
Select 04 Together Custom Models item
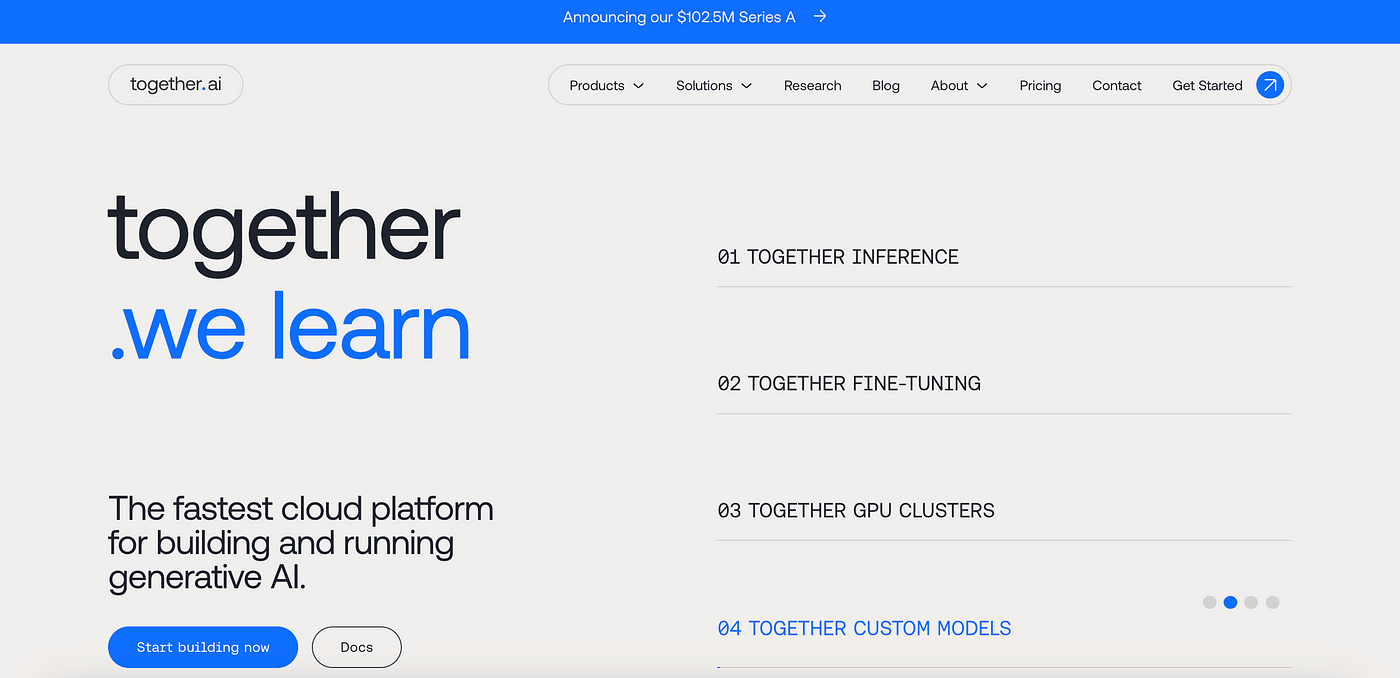864,628
